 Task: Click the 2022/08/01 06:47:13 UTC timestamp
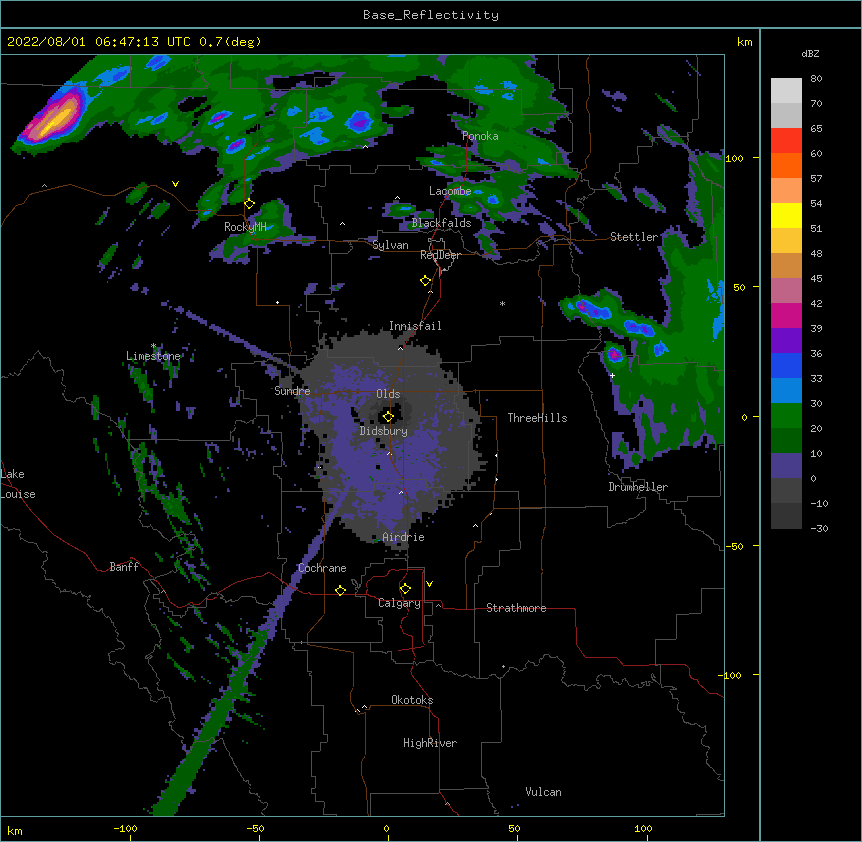click(x=100, y=42)
